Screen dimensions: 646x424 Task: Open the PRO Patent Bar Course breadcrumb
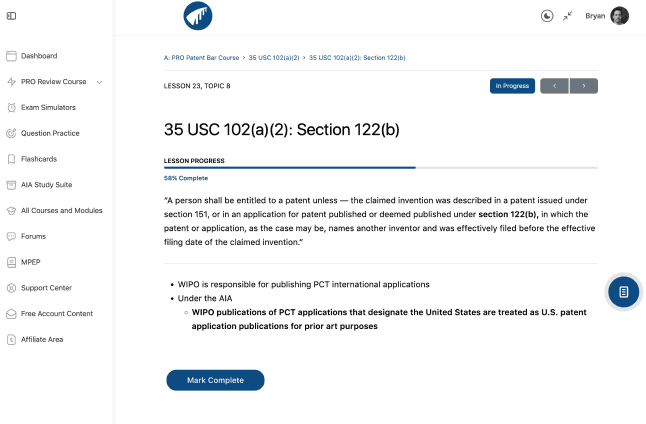point(201,58)
